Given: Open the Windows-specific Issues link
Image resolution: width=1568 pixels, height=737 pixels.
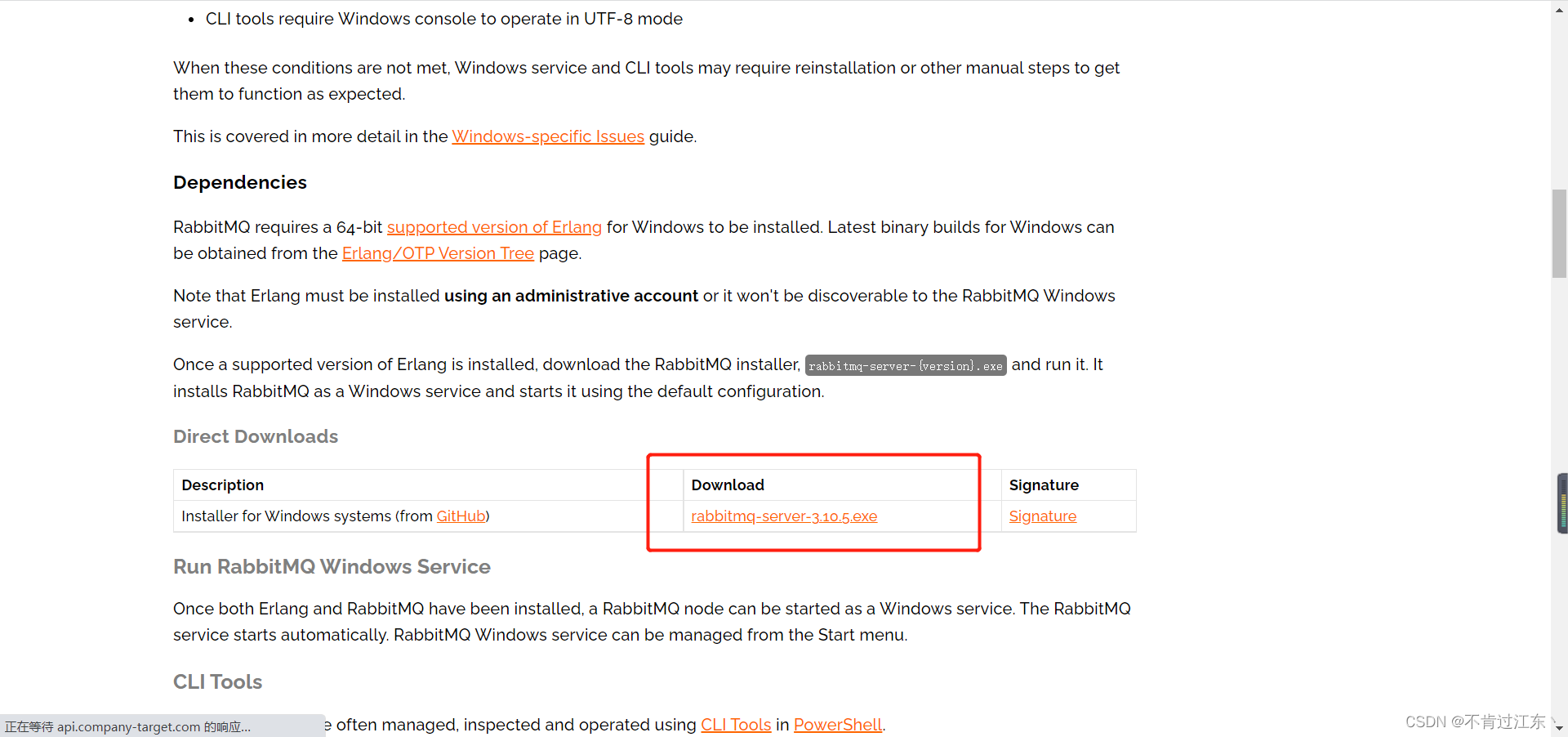Looking at the screenshot, I should click(x=548, y=136).
